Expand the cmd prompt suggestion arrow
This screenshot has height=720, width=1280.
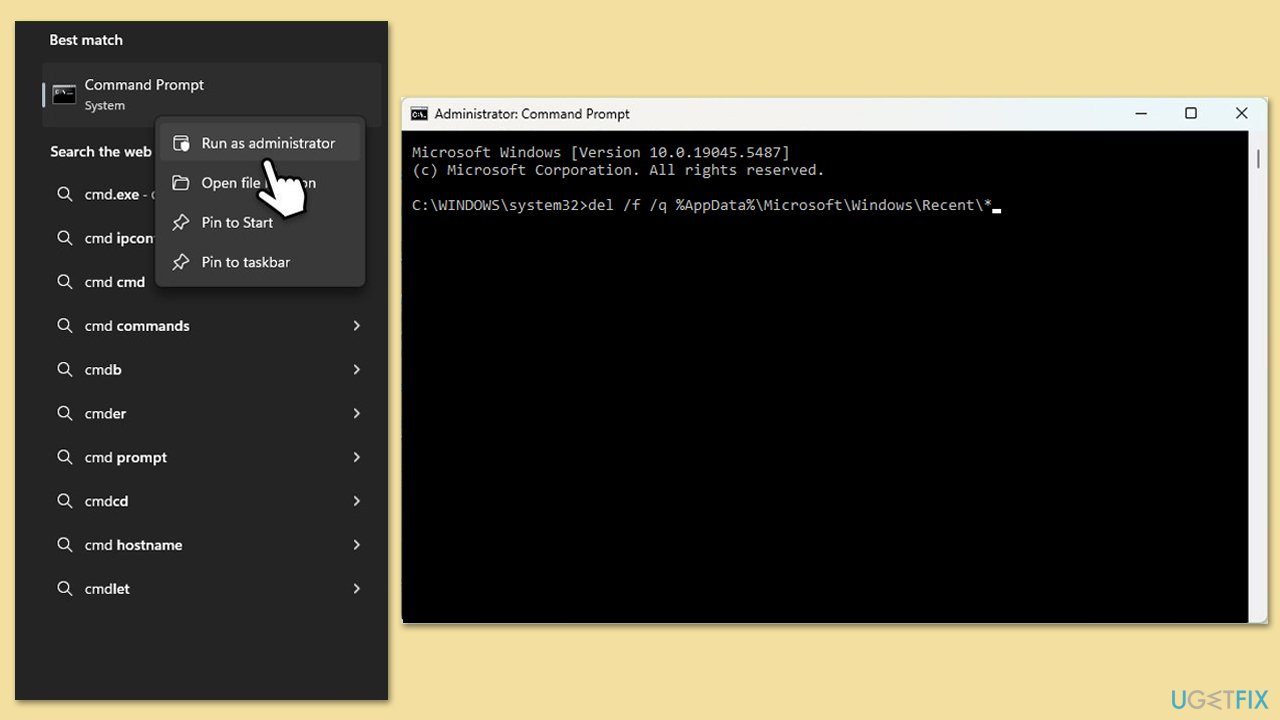(357, 457)
